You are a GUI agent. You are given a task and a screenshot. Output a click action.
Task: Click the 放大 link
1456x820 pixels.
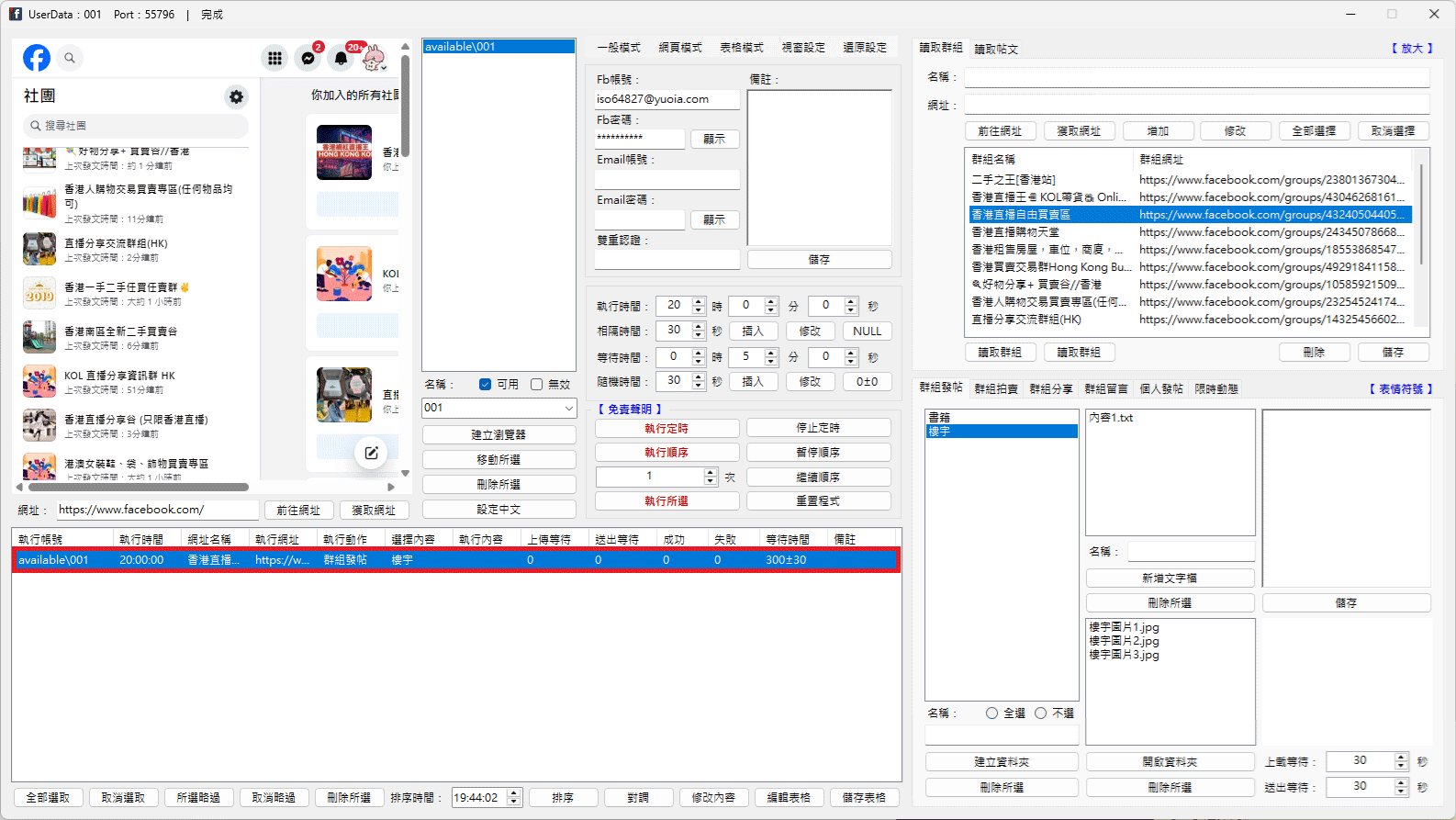click(1412, 49)
